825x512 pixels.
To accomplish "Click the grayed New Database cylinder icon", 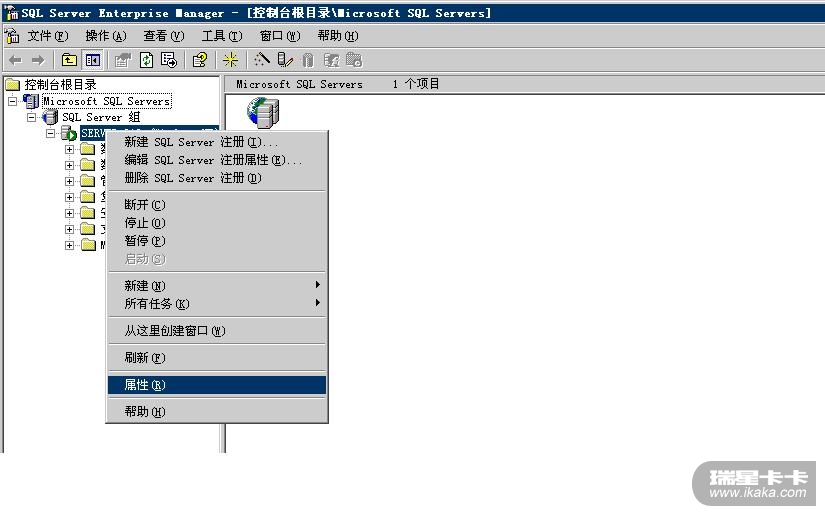I will [x=308, y=61].
